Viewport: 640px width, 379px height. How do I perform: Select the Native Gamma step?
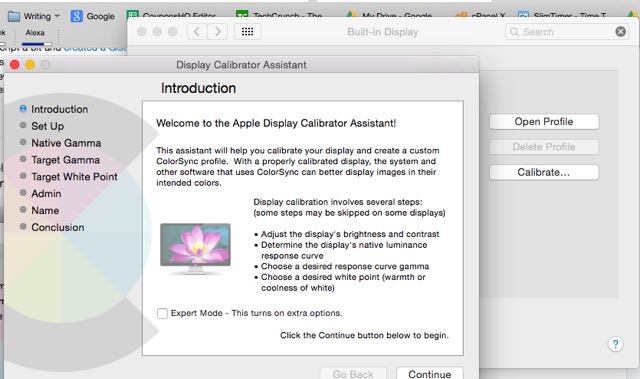pos(60,143)
